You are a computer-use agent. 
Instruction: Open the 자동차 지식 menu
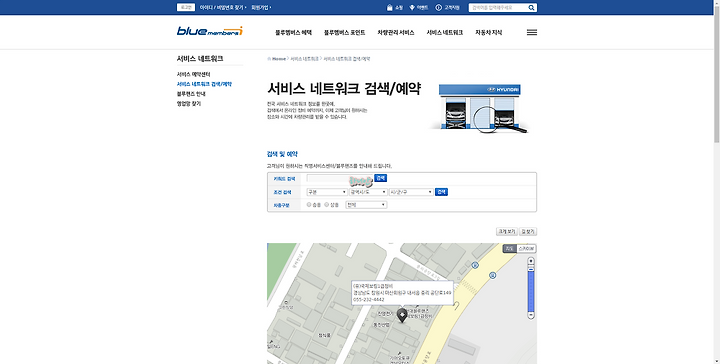[x=489, y=33]
